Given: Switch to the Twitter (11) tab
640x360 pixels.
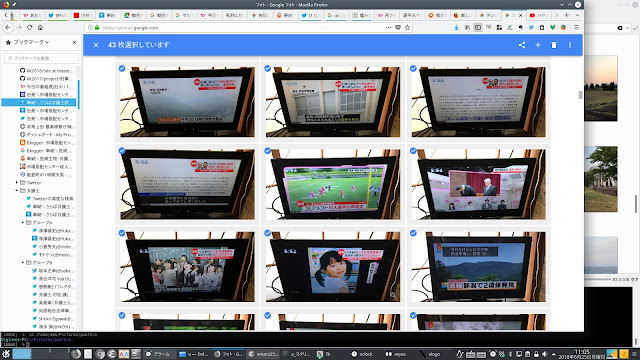Looking at the screenshot, I should pyautogui.click(x=311, y=15).
